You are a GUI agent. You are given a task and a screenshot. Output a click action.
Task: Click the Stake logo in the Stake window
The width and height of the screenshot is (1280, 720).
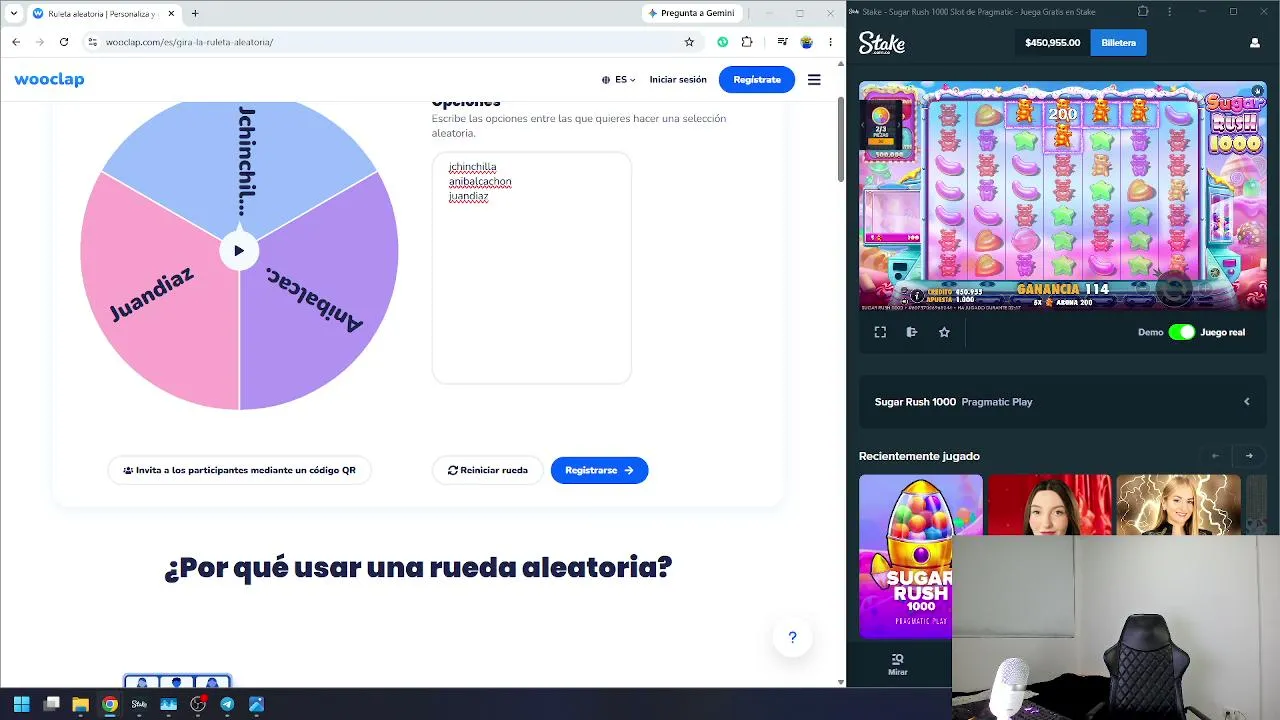point(882,43)
